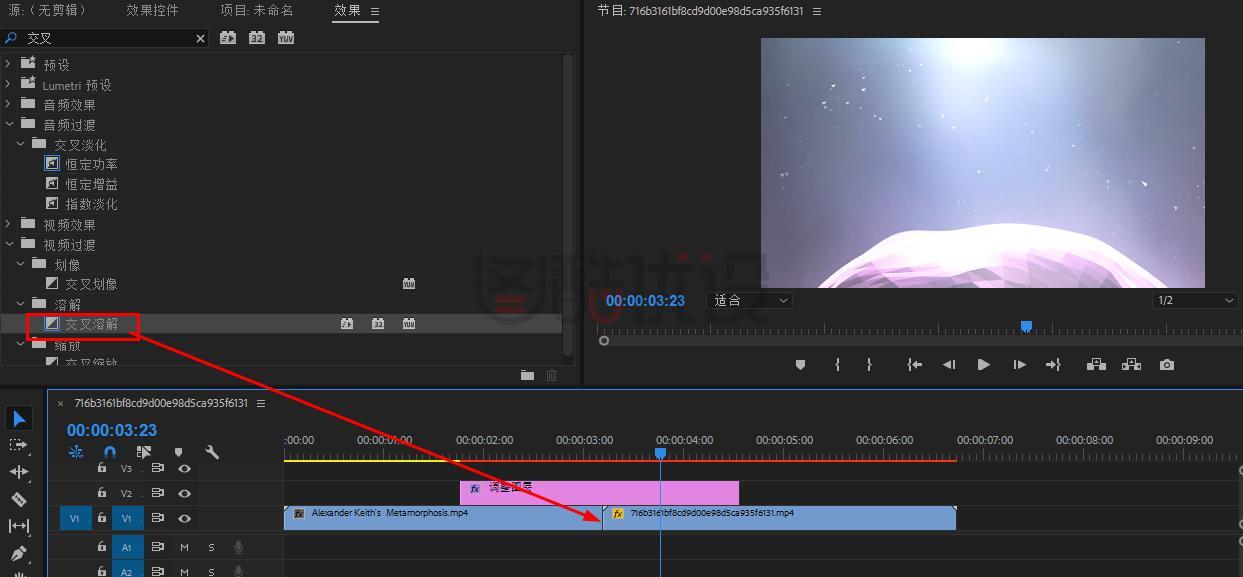The height and width of the screenshot is (577, 1243).
Task: Enable voice-over record on A1
Action: tap(238, 547)
